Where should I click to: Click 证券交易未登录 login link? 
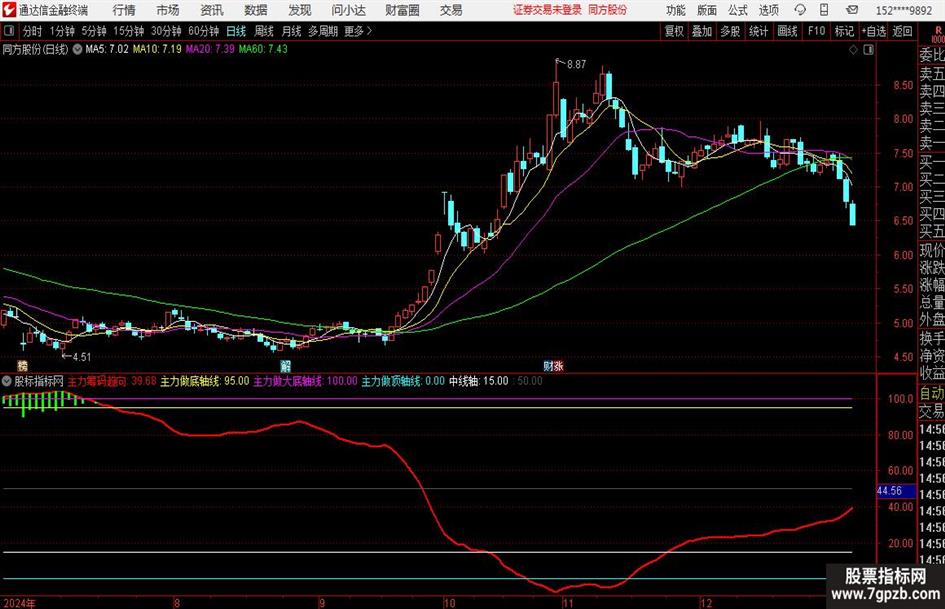pyautogui.click(x=547, y=10)
